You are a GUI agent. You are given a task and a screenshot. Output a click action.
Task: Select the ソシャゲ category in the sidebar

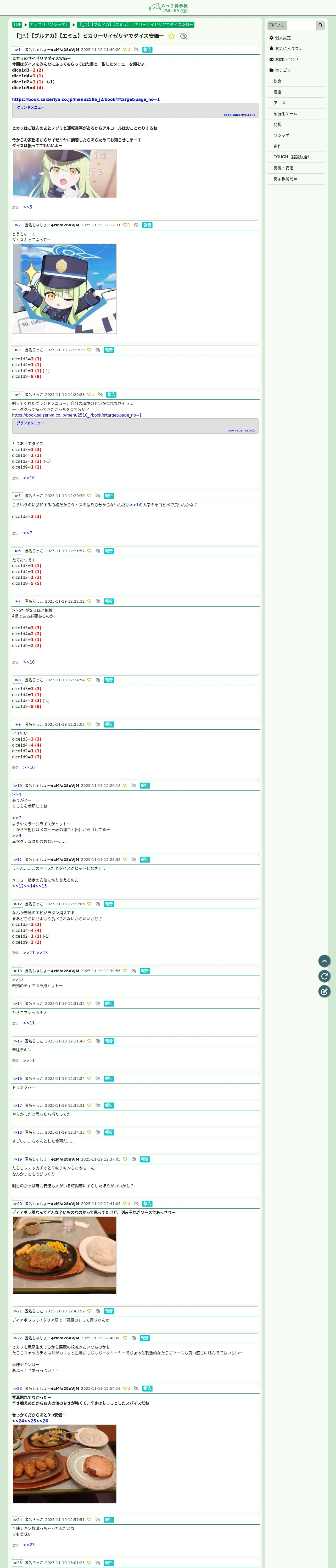296,135
